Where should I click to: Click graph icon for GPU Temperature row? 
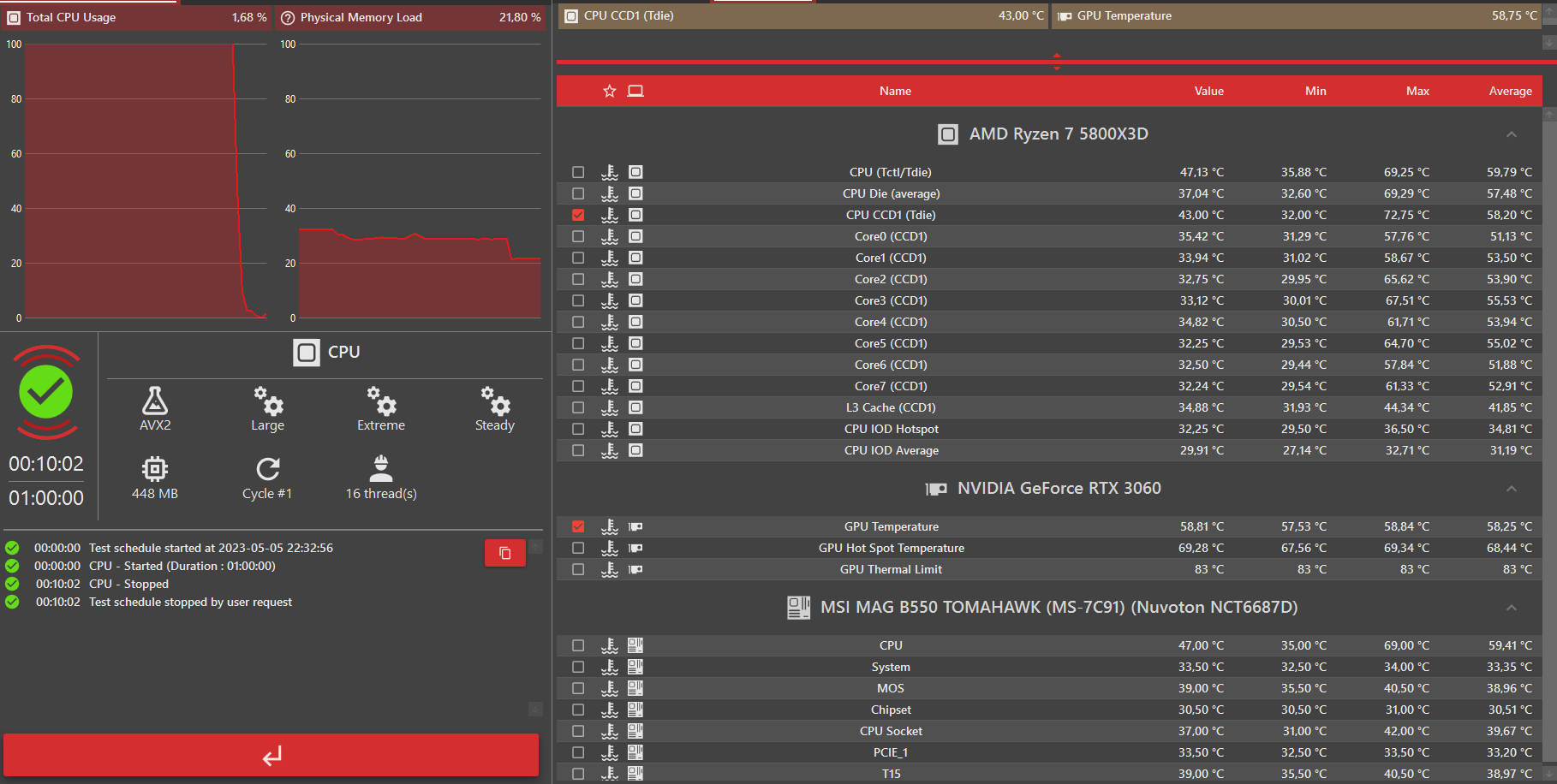pos(610,526)
